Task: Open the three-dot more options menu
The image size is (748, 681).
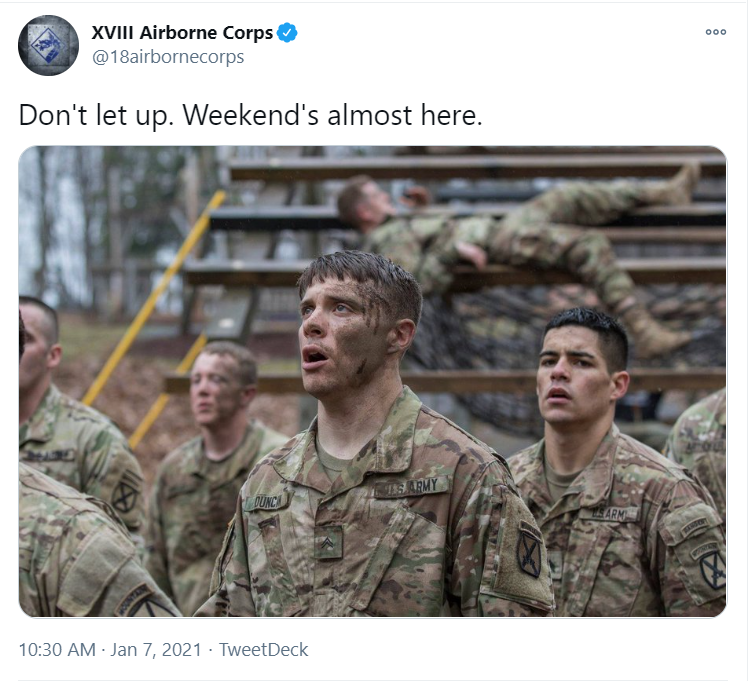Action: pyautogui.click(x=716, y=32)
